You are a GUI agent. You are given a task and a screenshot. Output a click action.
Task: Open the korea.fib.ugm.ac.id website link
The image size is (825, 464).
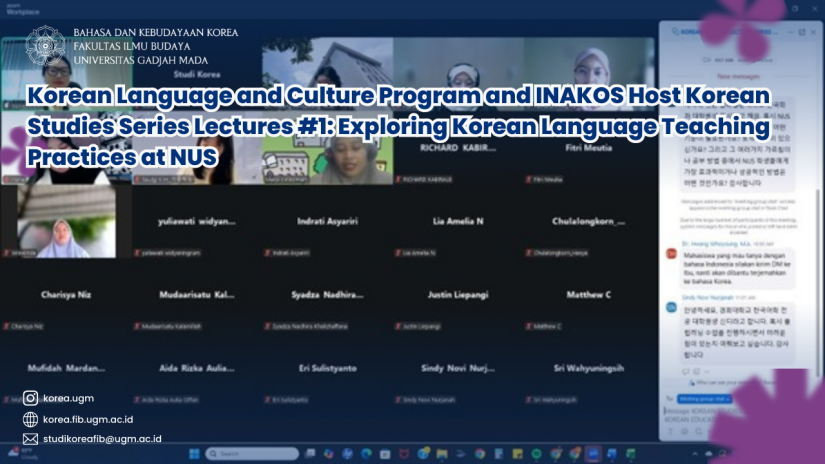coord(88,419)
